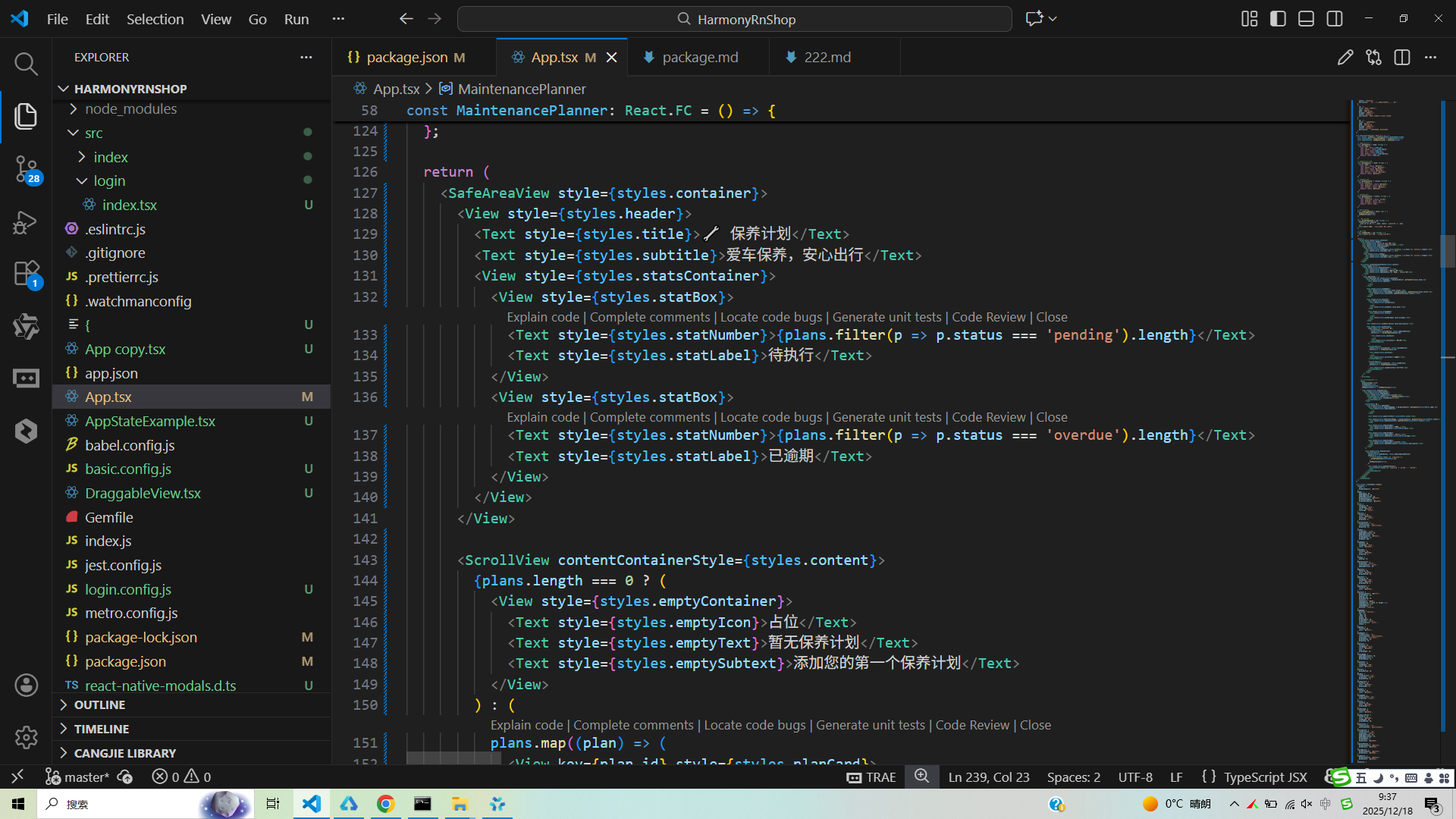Toggle Secondary Side Bar visibility
Image resolution: width=1456 pixels, height=819 pixels.
point(1335,19)
